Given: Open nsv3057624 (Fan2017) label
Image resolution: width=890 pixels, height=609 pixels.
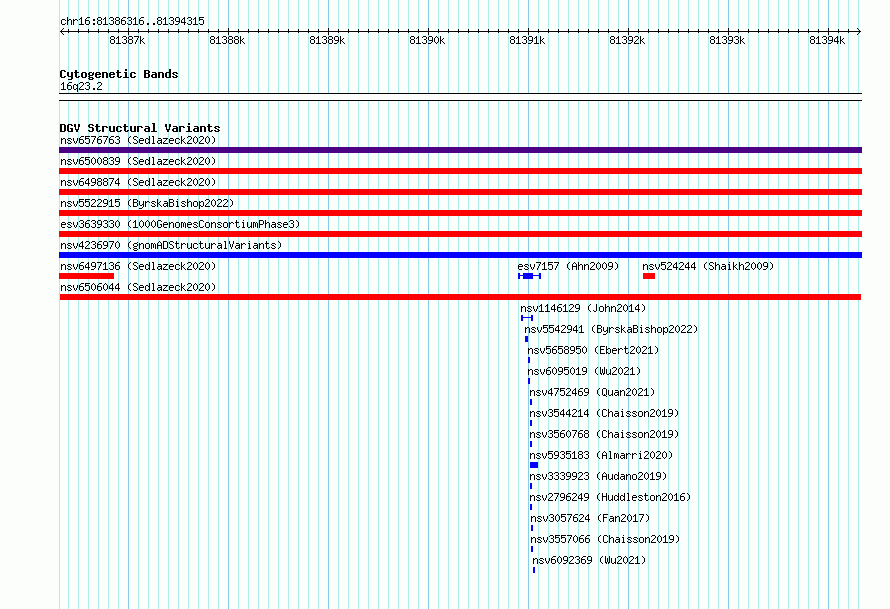Looking at the screenshot, I should pos(590,518).
